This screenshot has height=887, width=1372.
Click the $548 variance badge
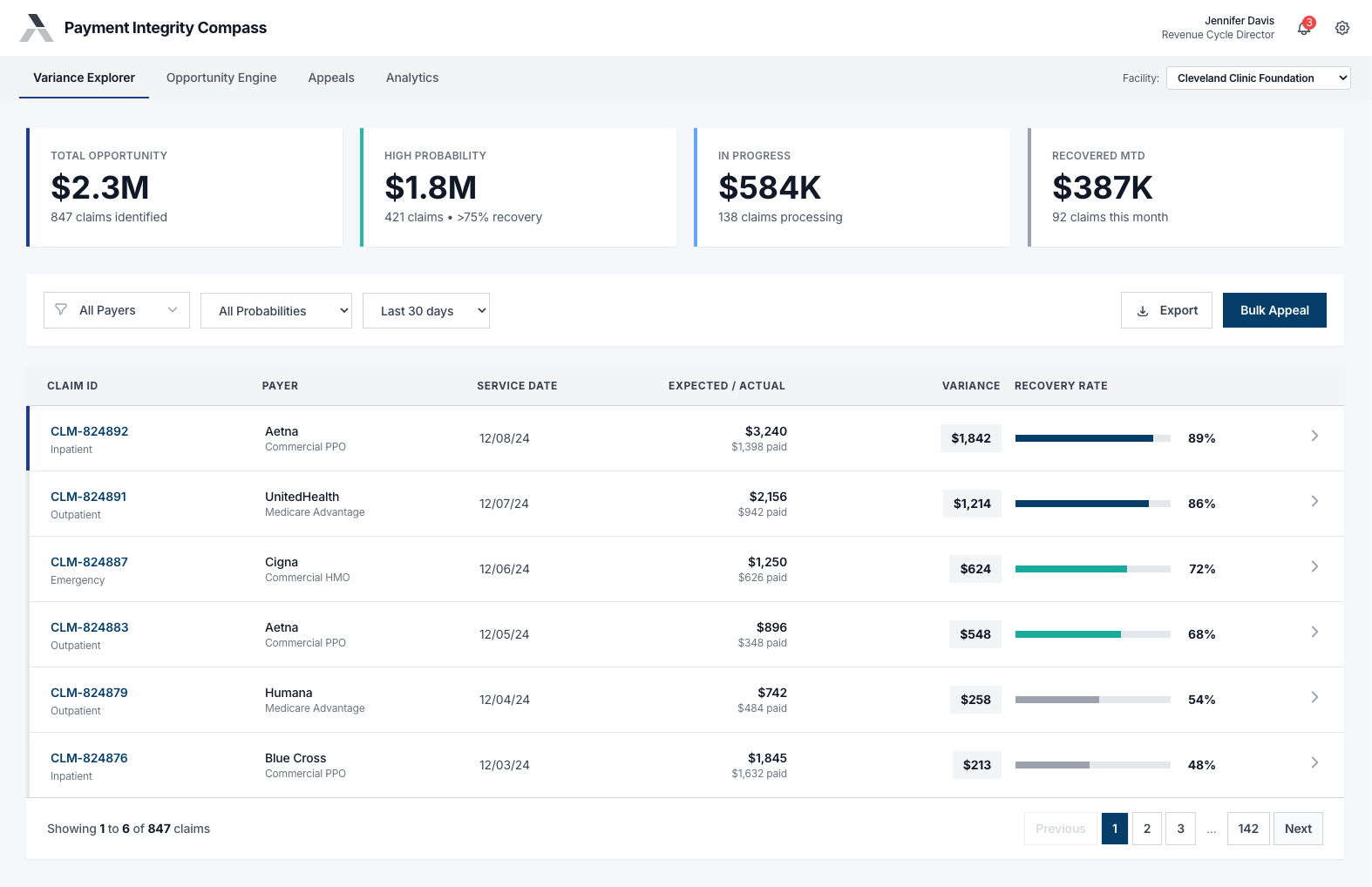pos(975,634)
